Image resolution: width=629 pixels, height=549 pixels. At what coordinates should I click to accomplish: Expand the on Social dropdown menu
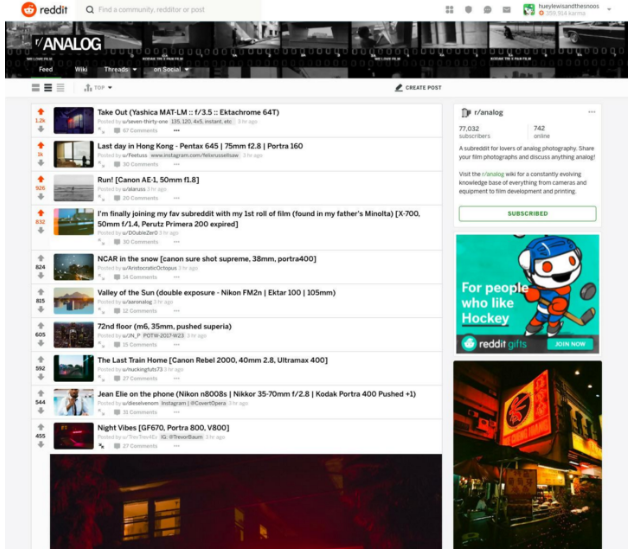coord(171,69)
